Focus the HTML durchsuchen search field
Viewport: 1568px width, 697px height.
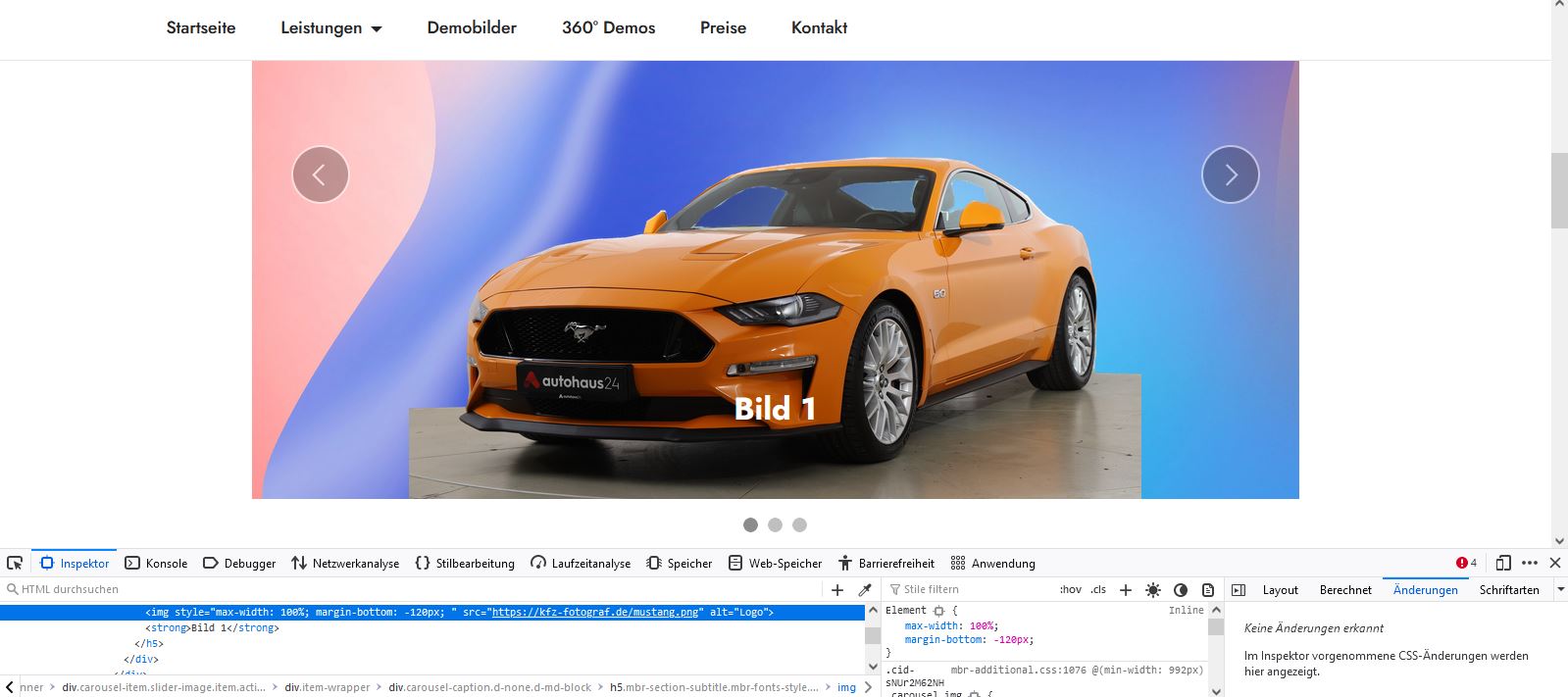point(412,589)
